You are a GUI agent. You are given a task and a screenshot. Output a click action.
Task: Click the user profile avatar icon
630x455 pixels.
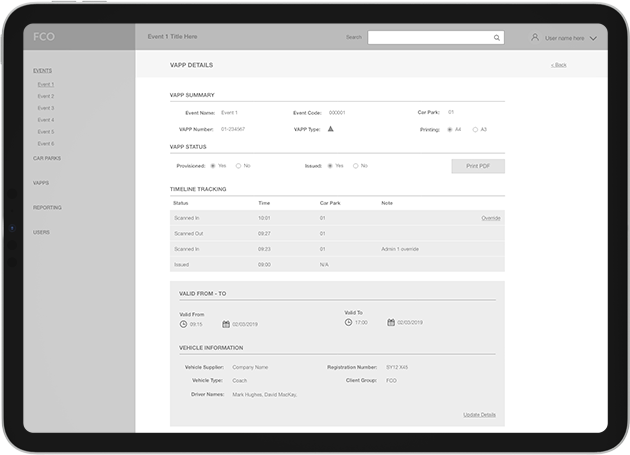tap(535, 37)
